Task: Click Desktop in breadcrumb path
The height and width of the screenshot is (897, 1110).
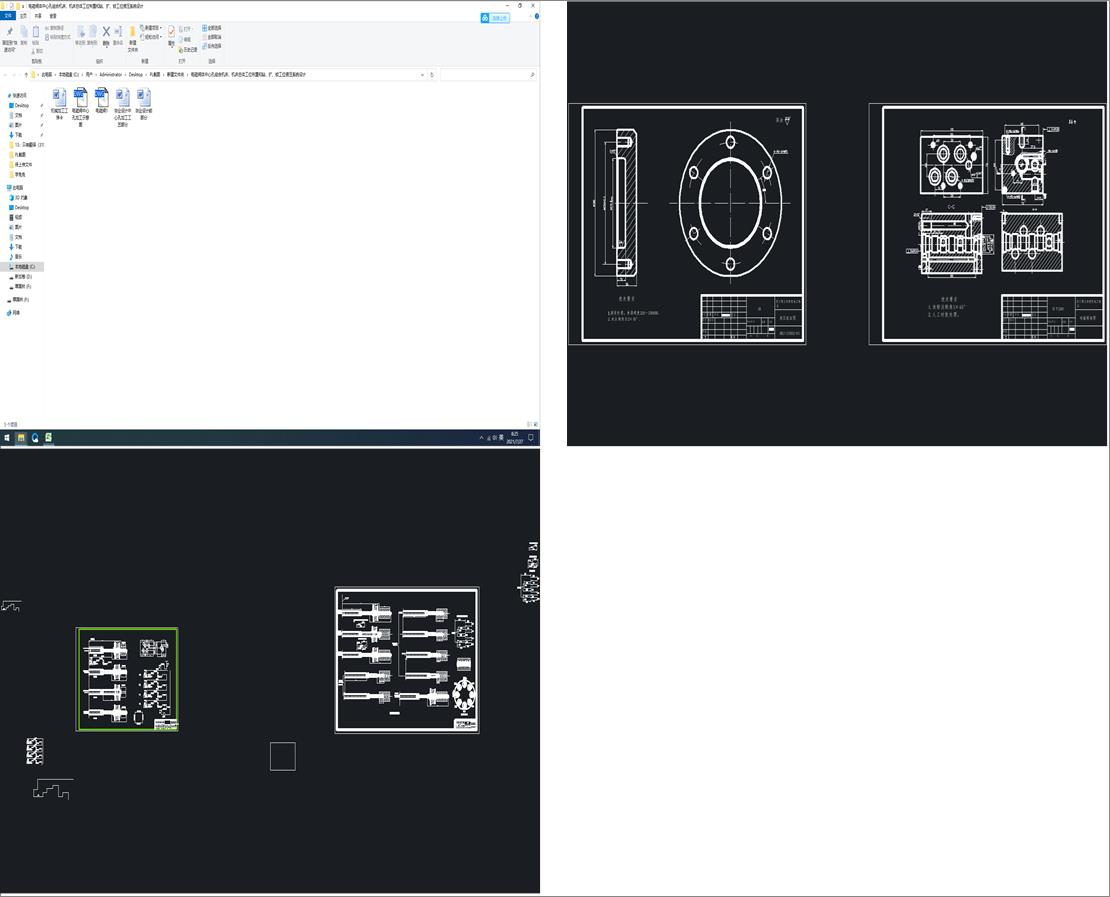Action: tap(135, 74)
